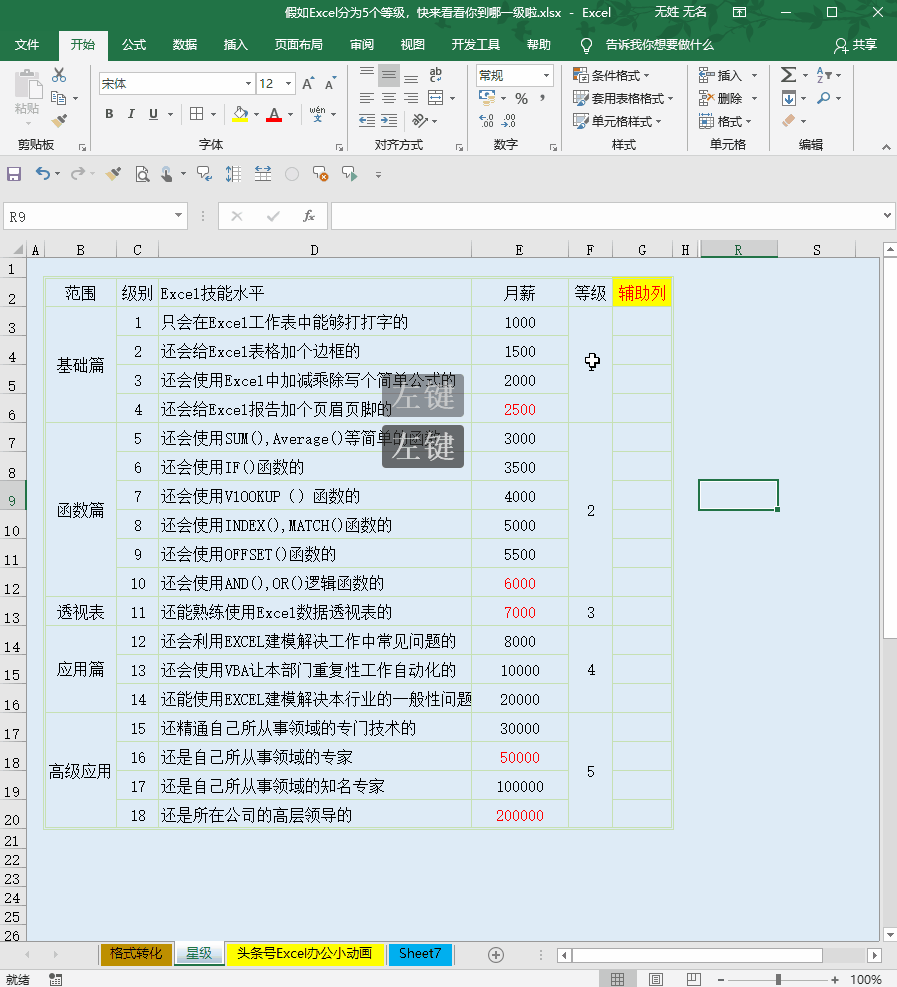Open the font color dropdown arrow
897x987 pixels.
pos(290,115)
